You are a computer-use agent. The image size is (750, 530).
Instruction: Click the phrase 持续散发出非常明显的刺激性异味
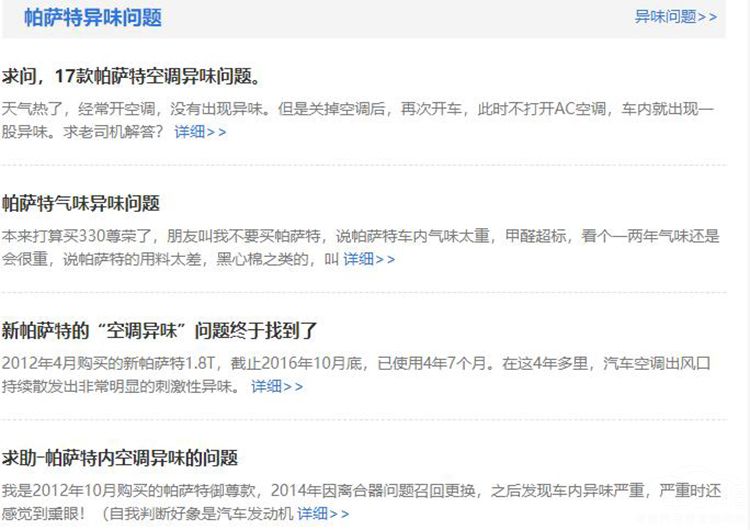point(120,386)
